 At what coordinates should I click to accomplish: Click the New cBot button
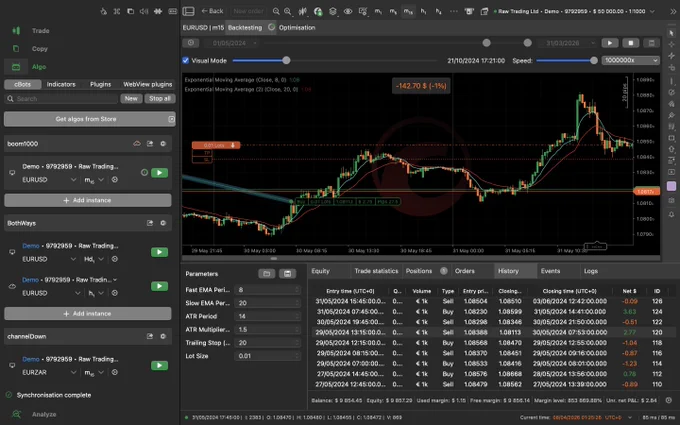(x=131, y=98)
